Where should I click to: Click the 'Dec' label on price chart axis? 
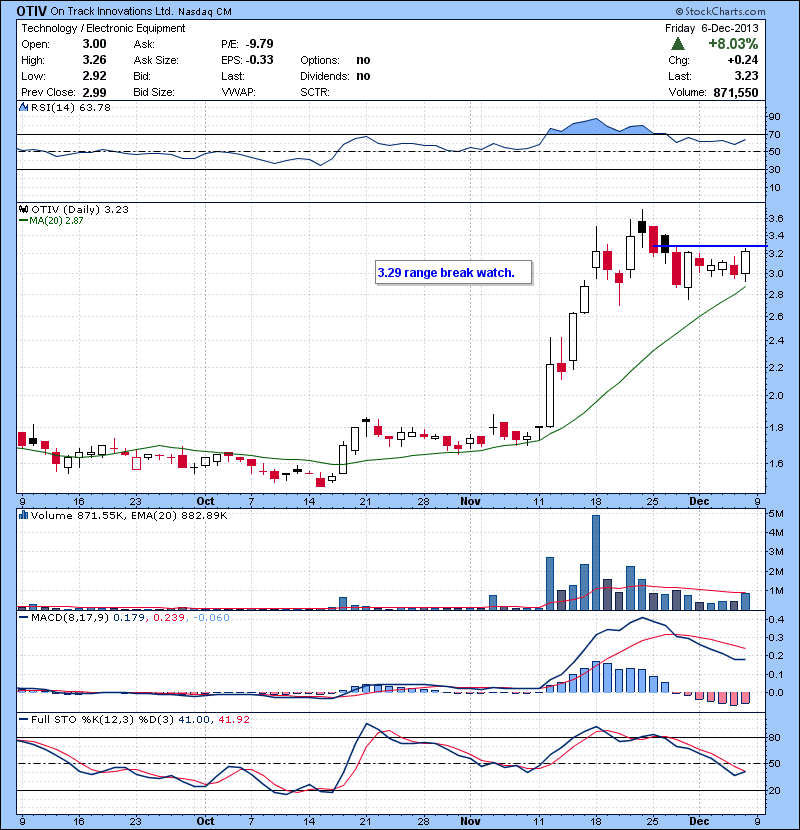(x=699, y=501)
